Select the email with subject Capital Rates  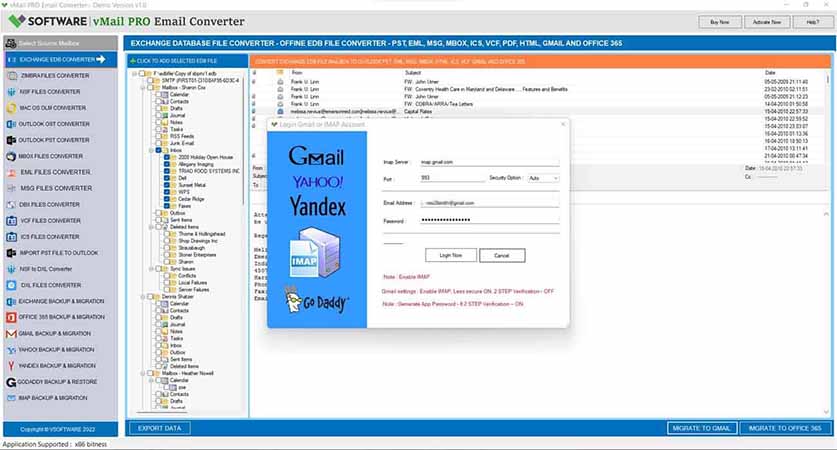tap(418, 112)
